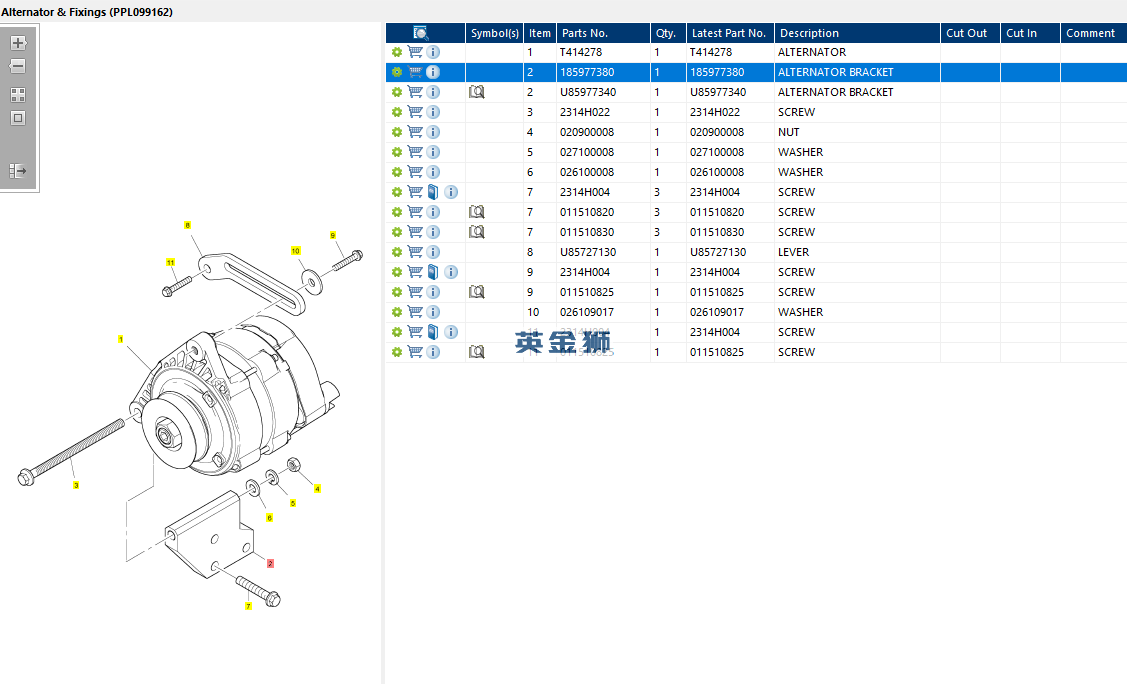The width and height of the screenshot is (1127, 684).
Task: Click symbol icon for part 011510820
Action: pos(477,212)
